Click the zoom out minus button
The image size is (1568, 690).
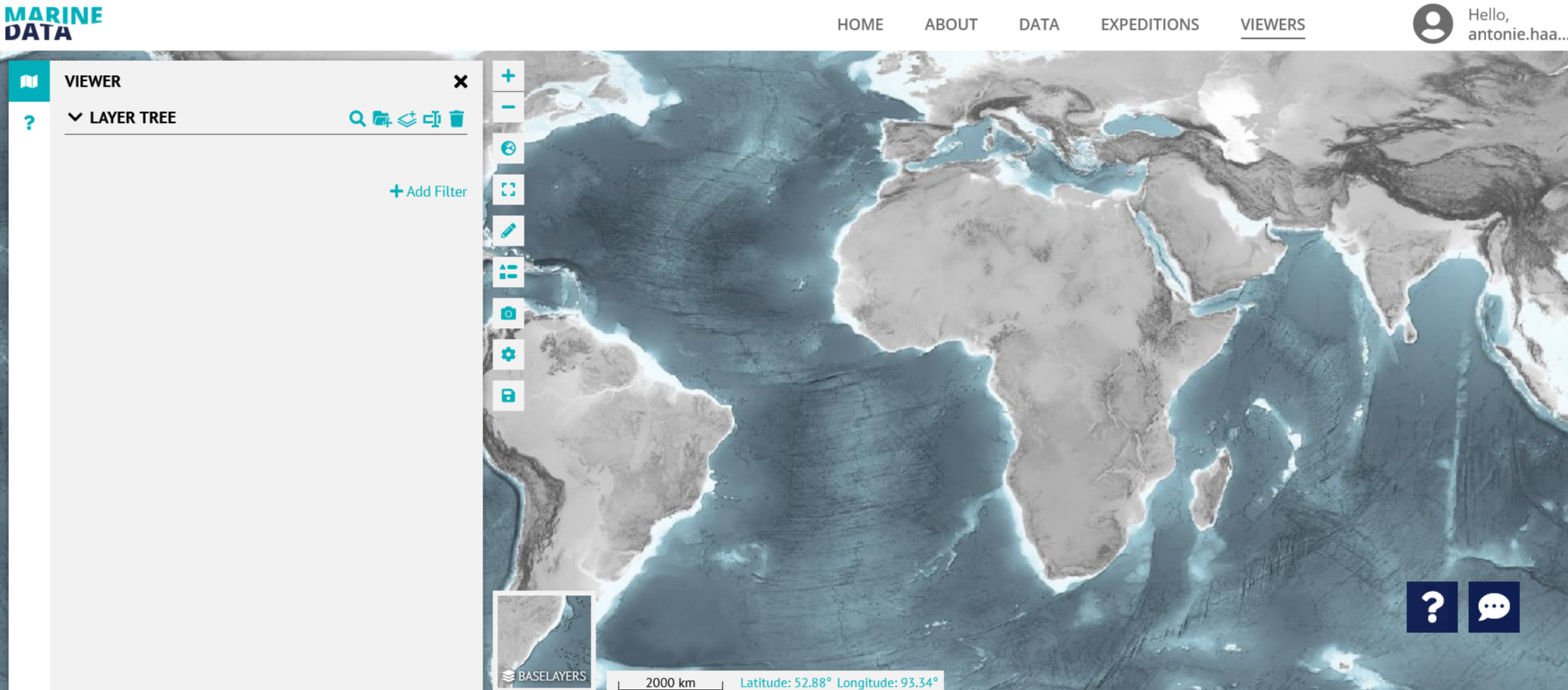[508, 107]
